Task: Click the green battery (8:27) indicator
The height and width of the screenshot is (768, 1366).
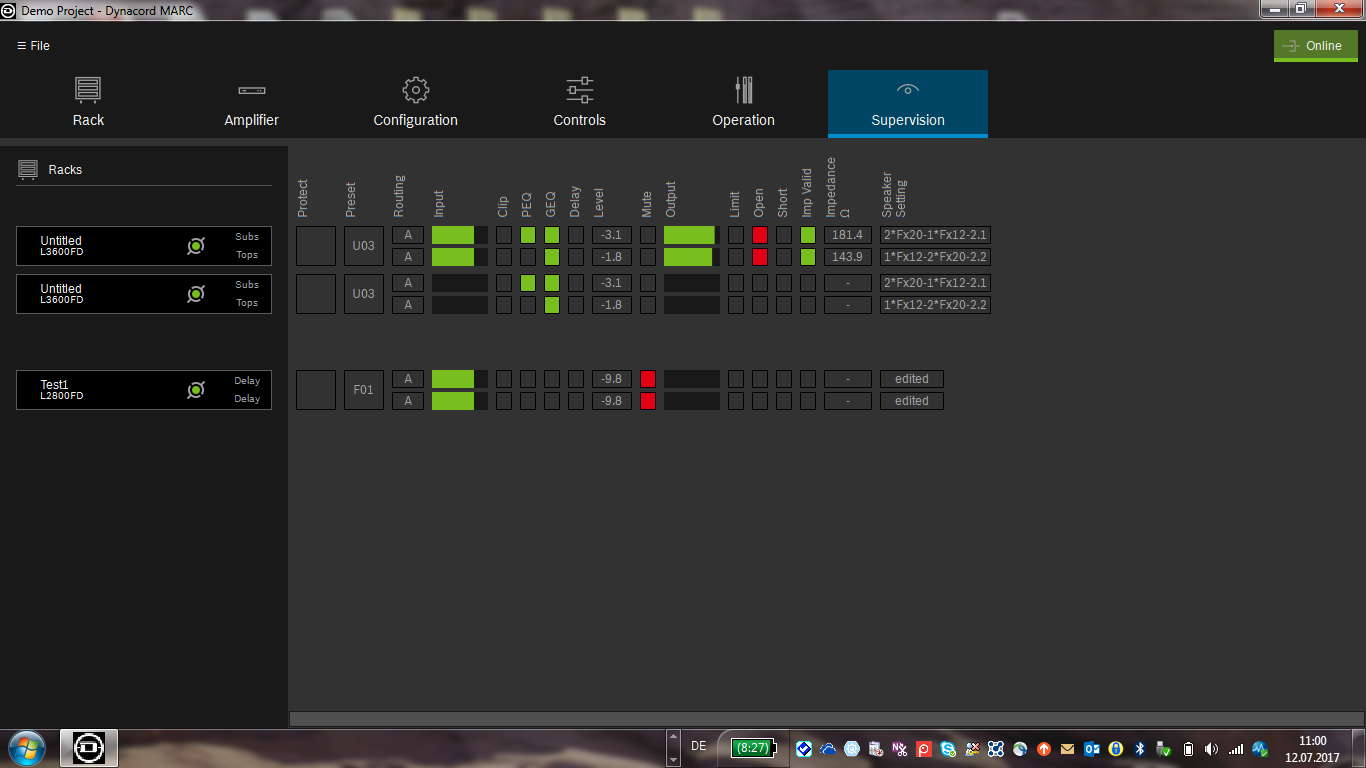Action: coord(752,747)
